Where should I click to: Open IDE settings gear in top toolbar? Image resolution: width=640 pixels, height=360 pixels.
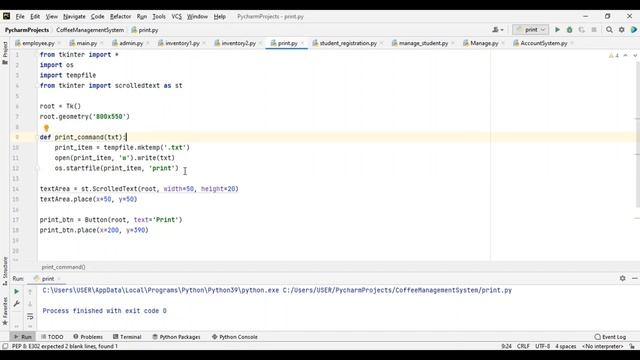(x=621, y=30)
